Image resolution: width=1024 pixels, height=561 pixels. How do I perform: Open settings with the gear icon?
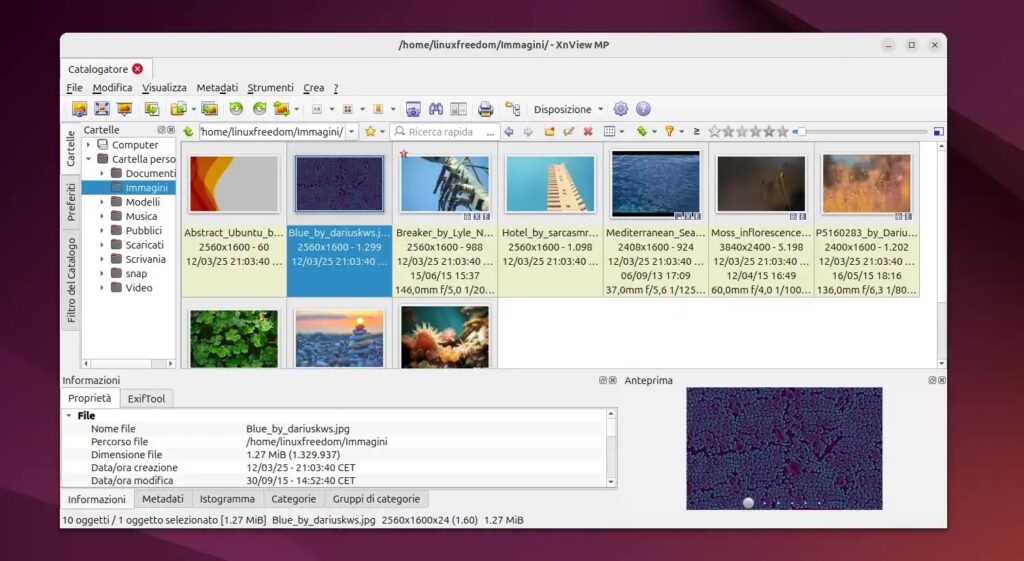[620, 109]
